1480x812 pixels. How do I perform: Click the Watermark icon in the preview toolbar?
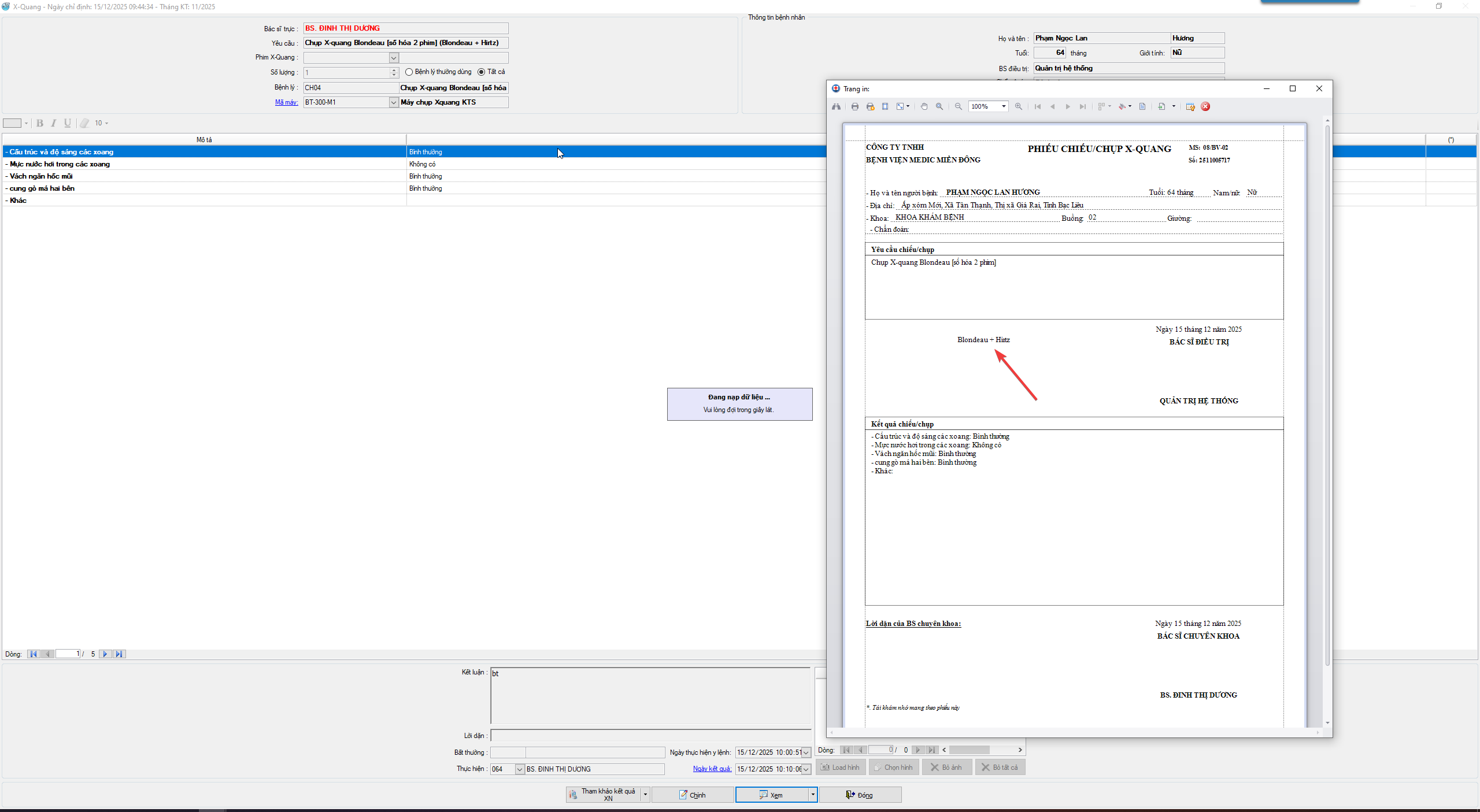click(1142, 106)
